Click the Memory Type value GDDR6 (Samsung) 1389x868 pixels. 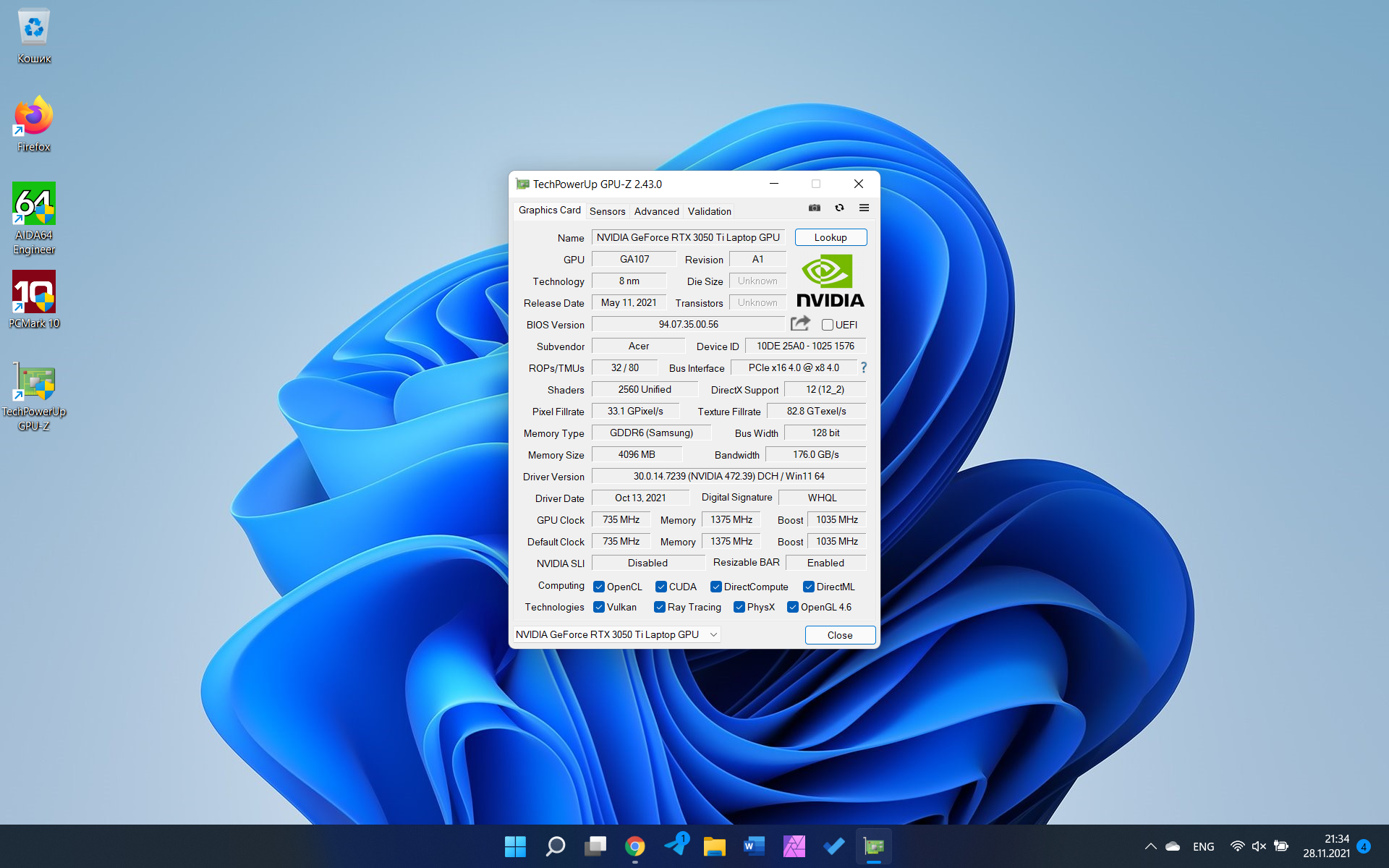tap(651, 433)
